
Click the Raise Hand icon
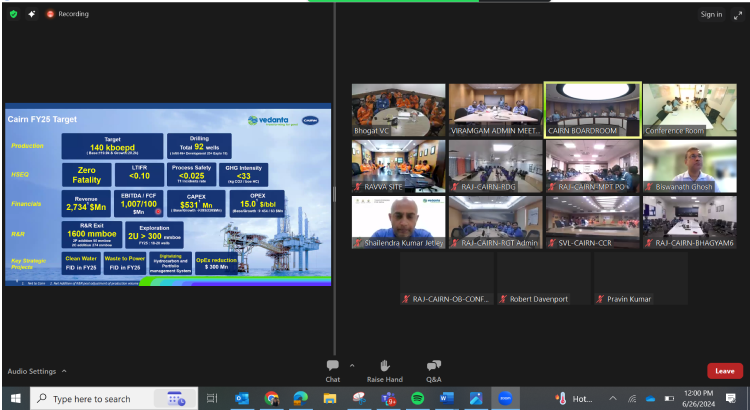coord(384,366)
